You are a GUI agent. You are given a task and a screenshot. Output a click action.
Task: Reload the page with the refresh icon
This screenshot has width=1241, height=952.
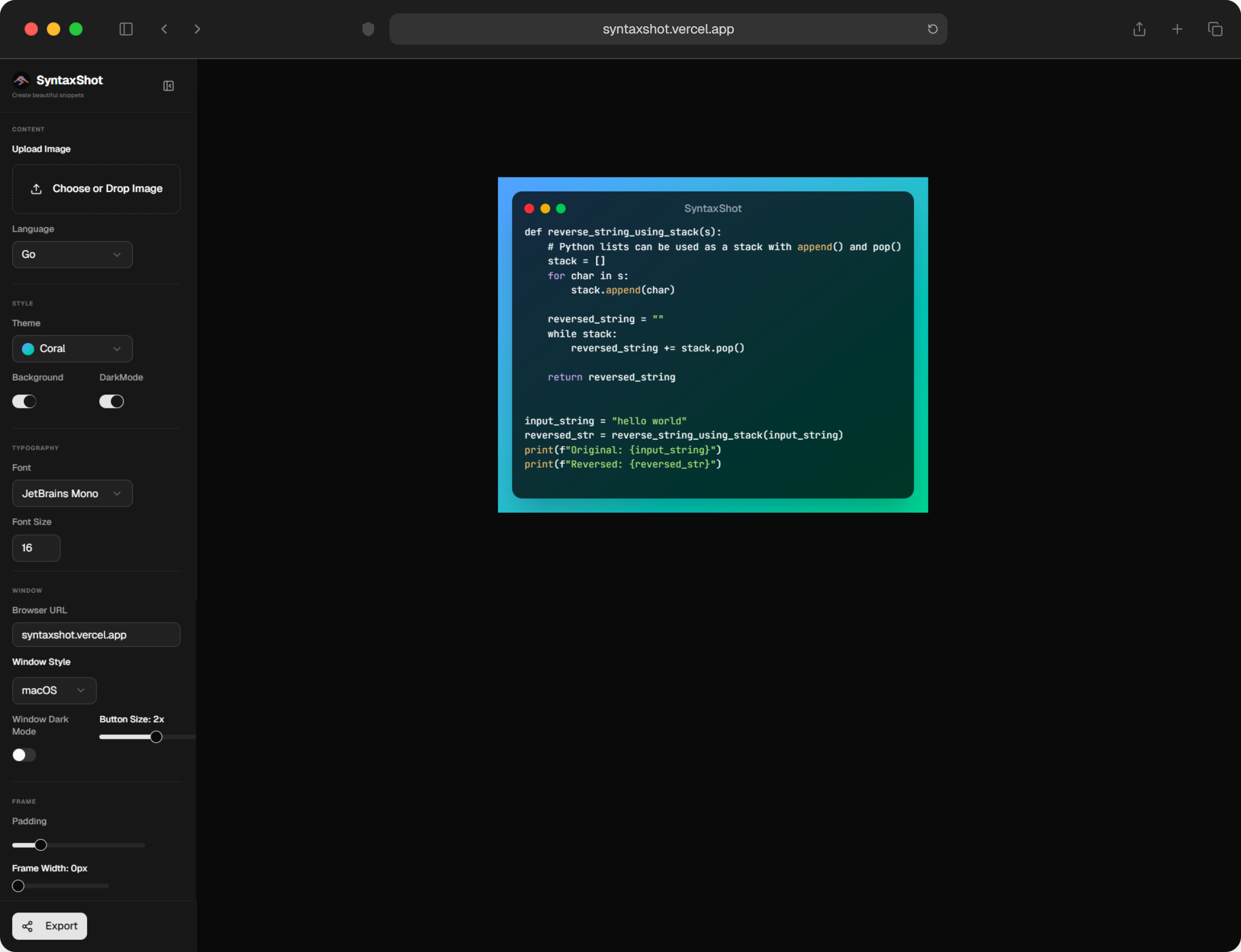pos(932,29)
